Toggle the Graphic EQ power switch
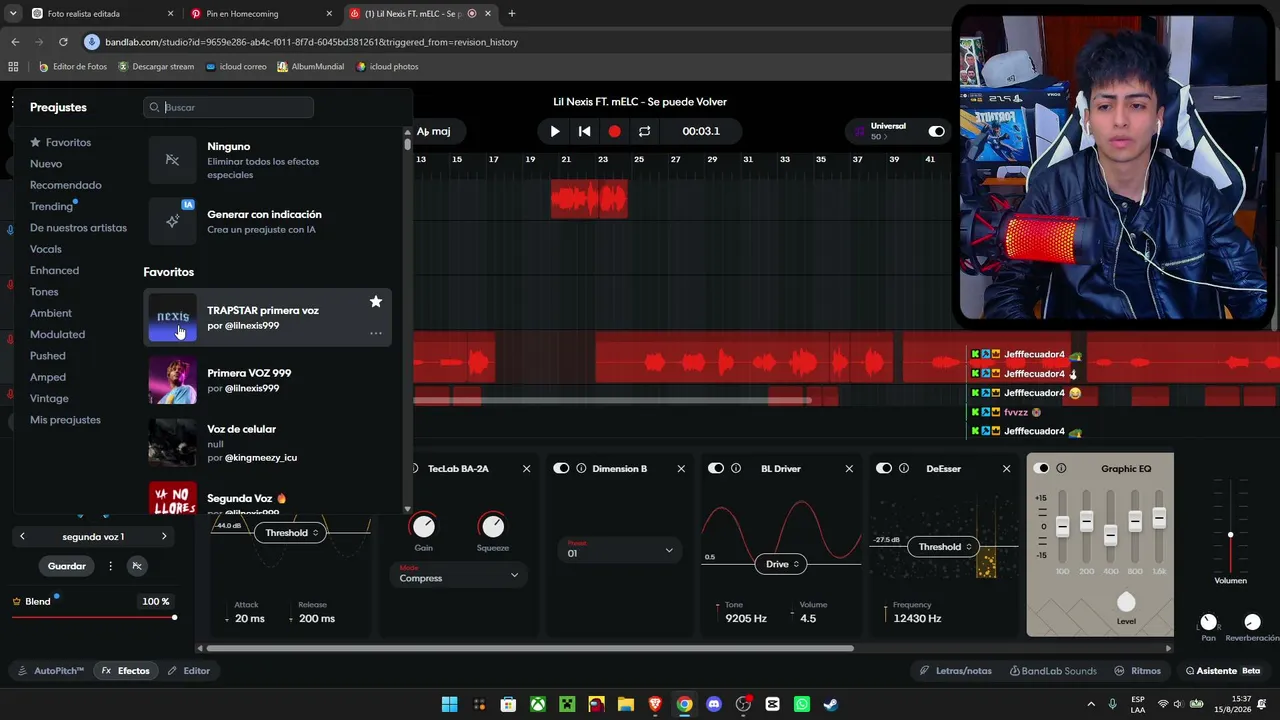This screenshot has height=720, width=1280. [1041, 468]
